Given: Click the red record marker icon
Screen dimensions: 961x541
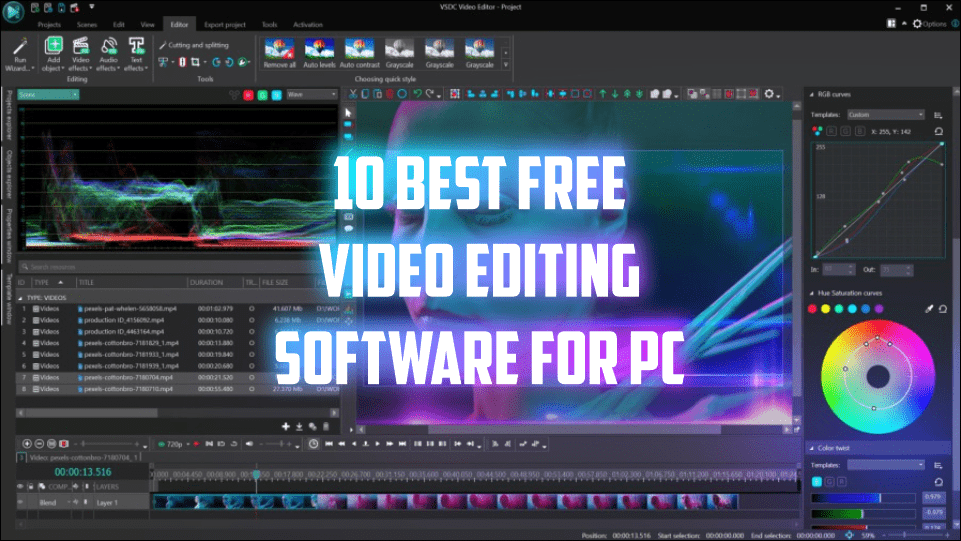Looking at the screenshot, I should (197, 444).
